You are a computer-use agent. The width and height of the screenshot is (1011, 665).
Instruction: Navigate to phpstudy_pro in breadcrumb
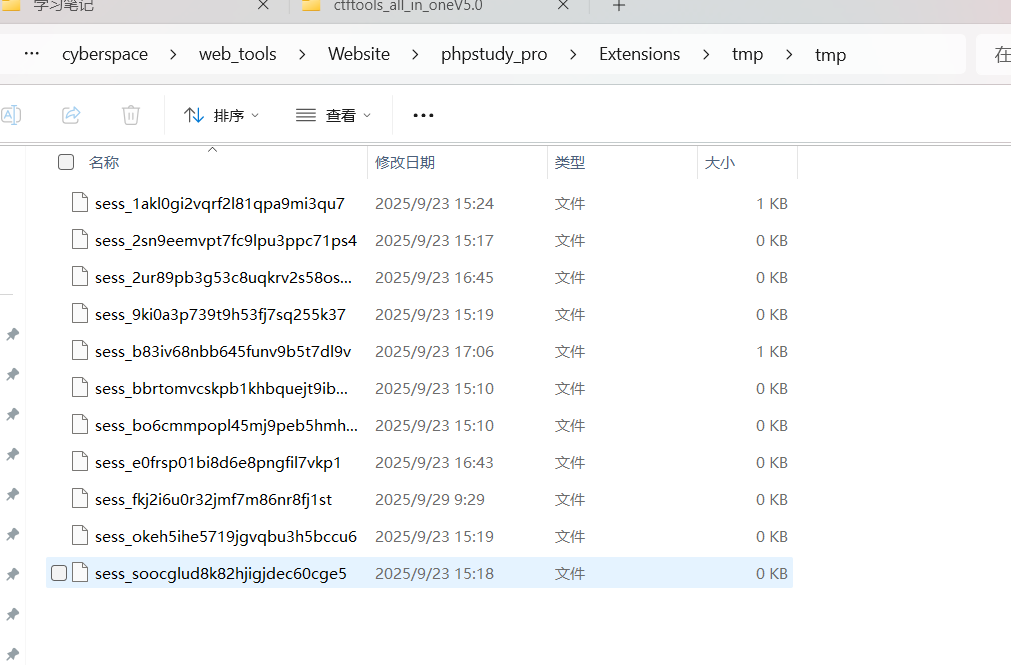[495, 54]
